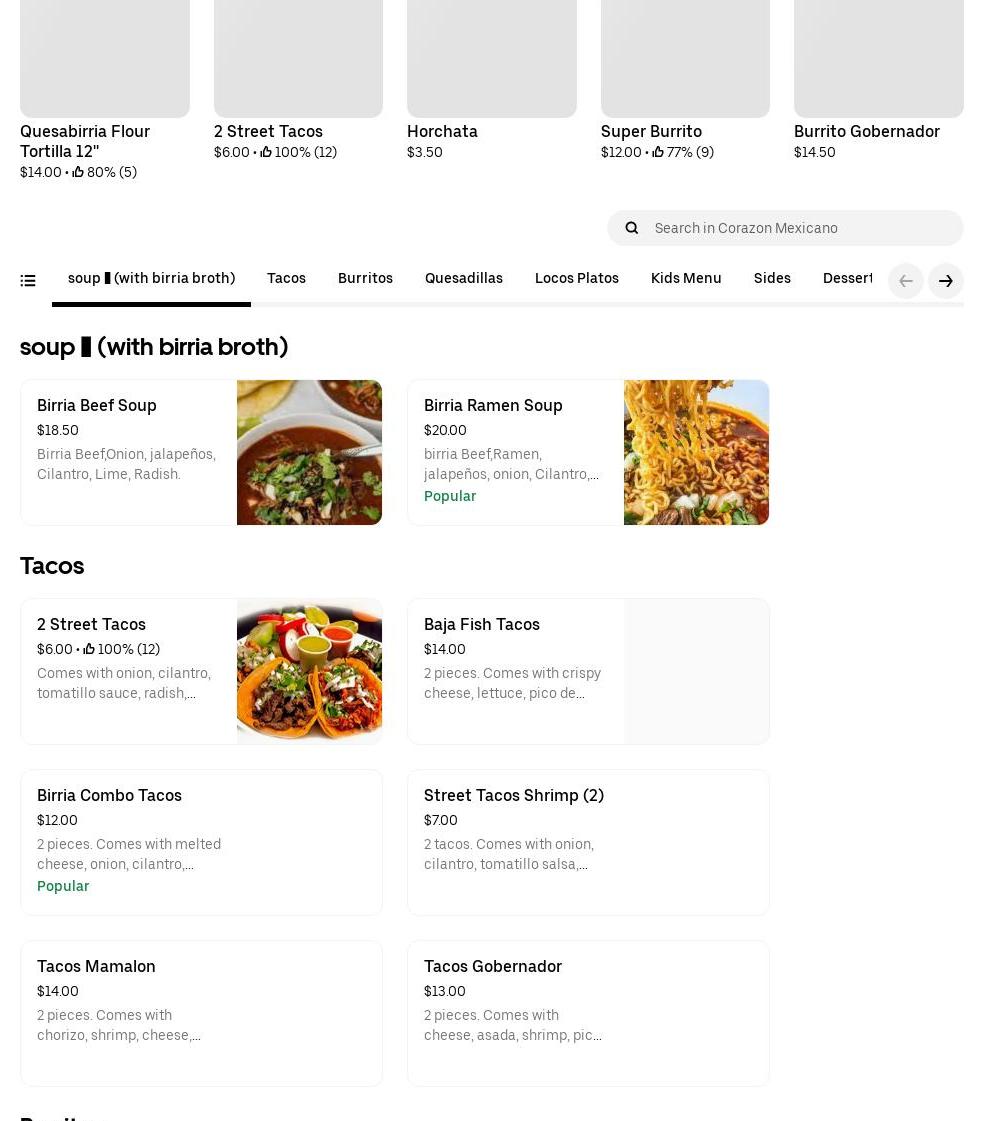Image resolution: width=984 pixels, height=1121 pixels.
Task: Switch to the Tacos tab
Action: [x=286, y=278]
